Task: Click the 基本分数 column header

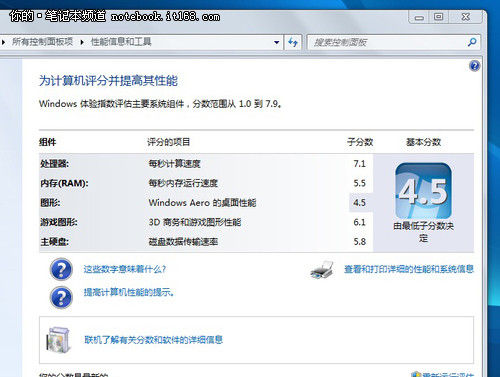Action: click(423, 142)
